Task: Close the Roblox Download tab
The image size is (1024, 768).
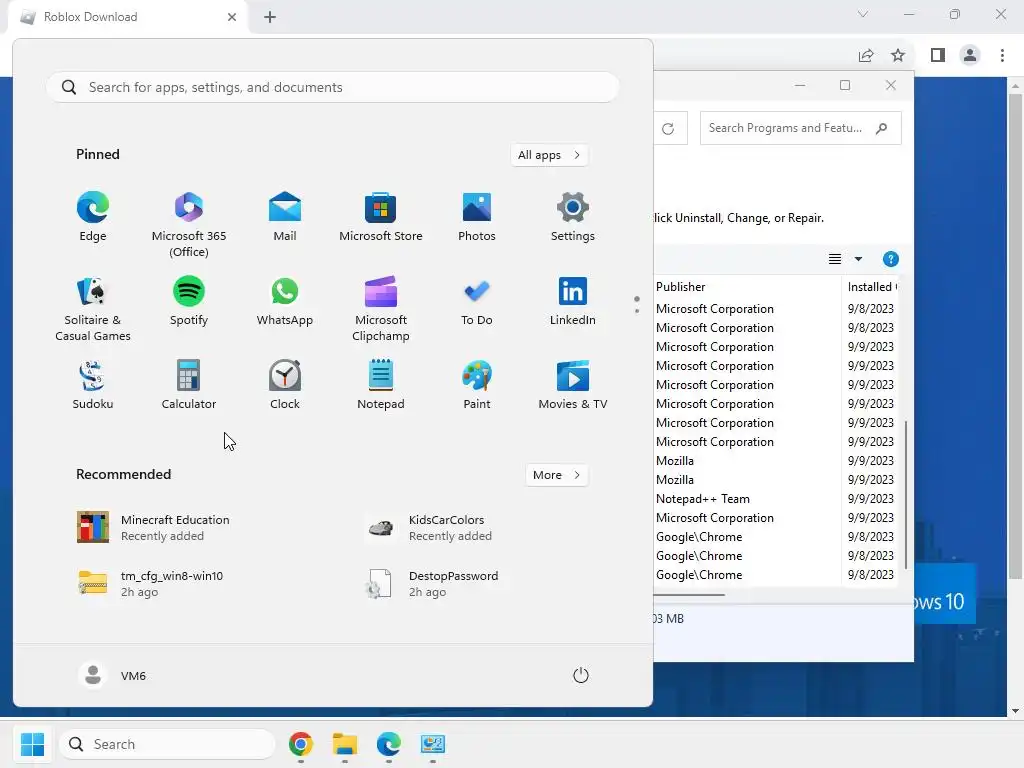Action: (232, 17)
